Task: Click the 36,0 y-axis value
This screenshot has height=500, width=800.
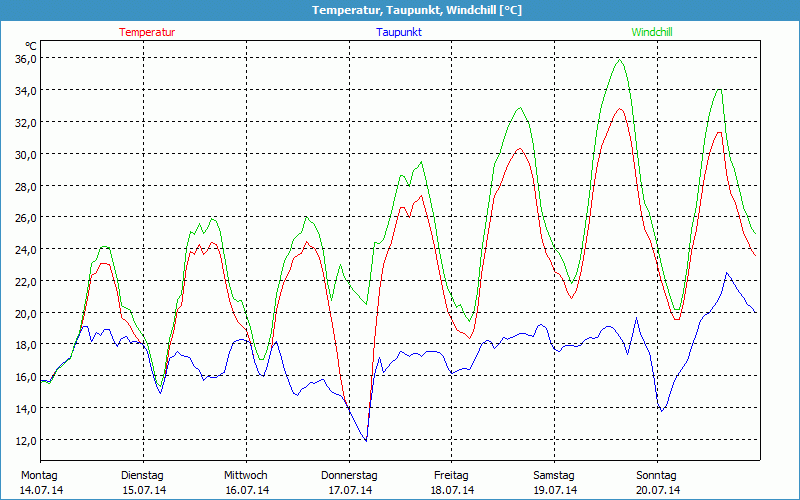Action: click(x=27, y=59)
